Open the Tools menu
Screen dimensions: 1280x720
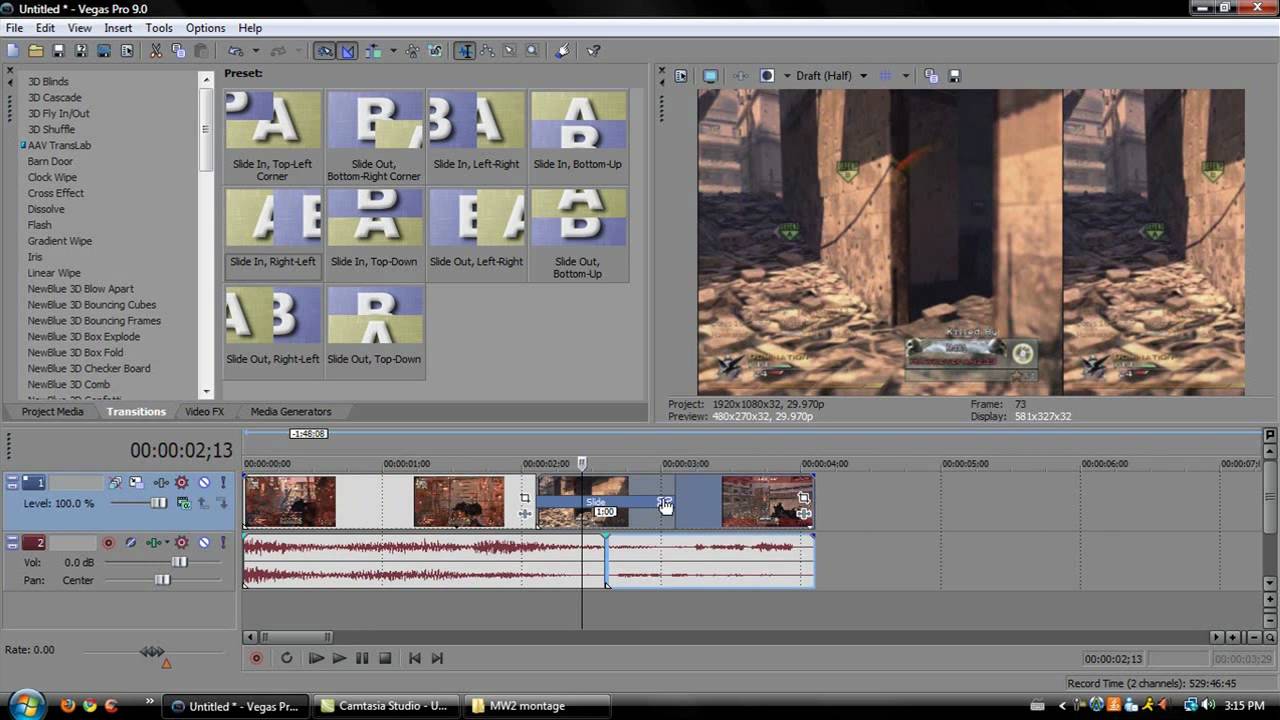(x=159, y=28)
